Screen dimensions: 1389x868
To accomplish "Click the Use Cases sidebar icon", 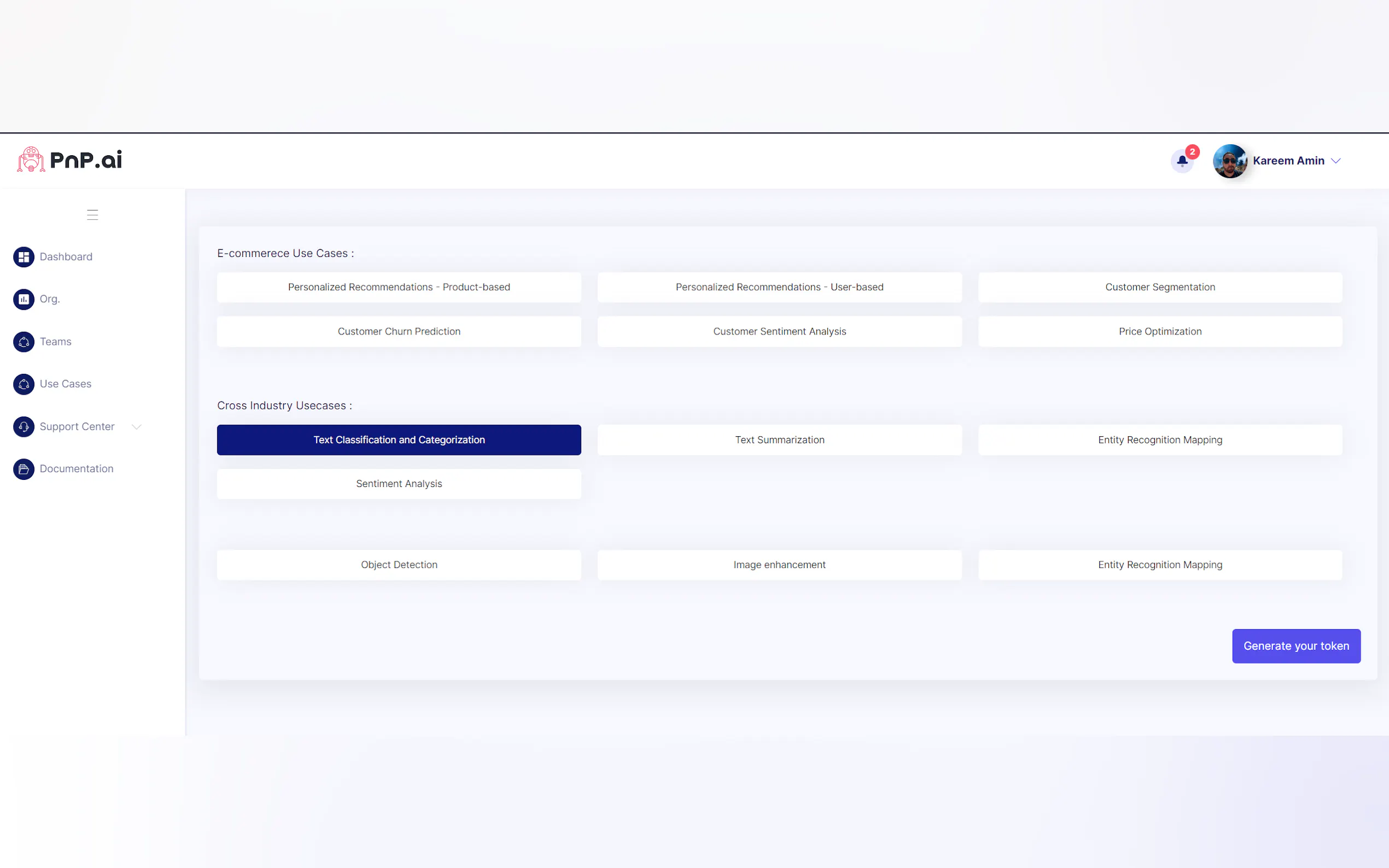I will (24, 384).
